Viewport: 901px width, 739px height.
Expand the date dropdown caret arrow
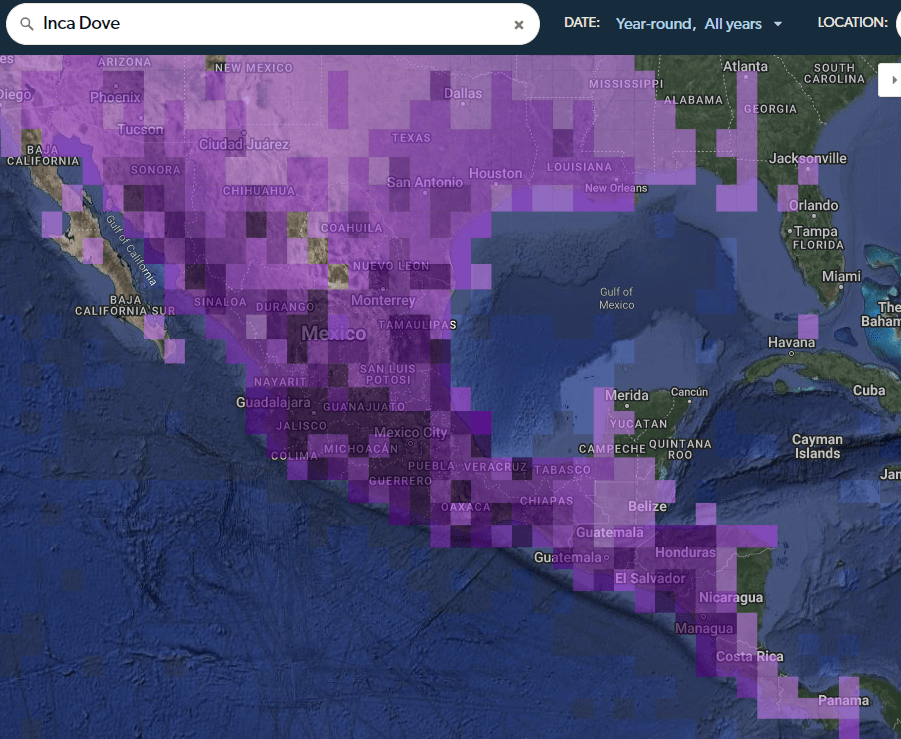[778, 24]
